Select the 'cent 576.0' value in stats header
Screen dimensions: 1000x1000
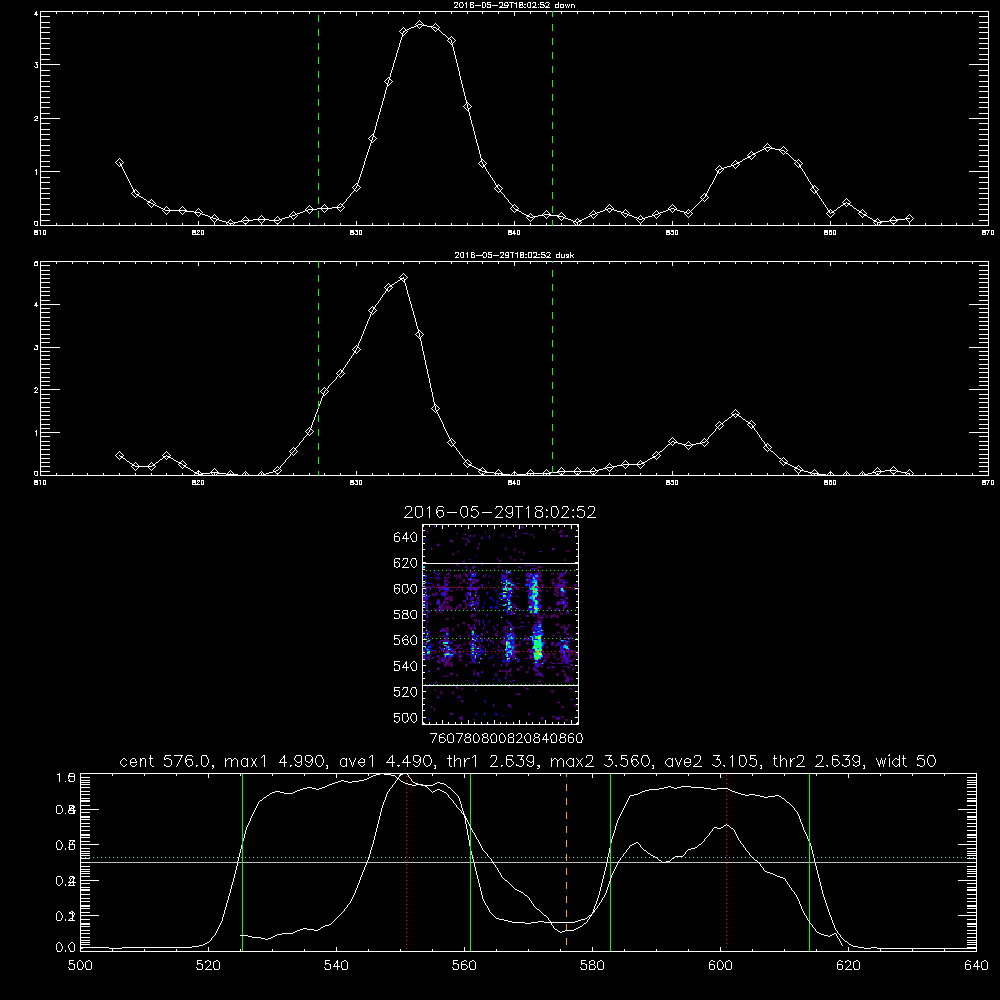[167, 761]
